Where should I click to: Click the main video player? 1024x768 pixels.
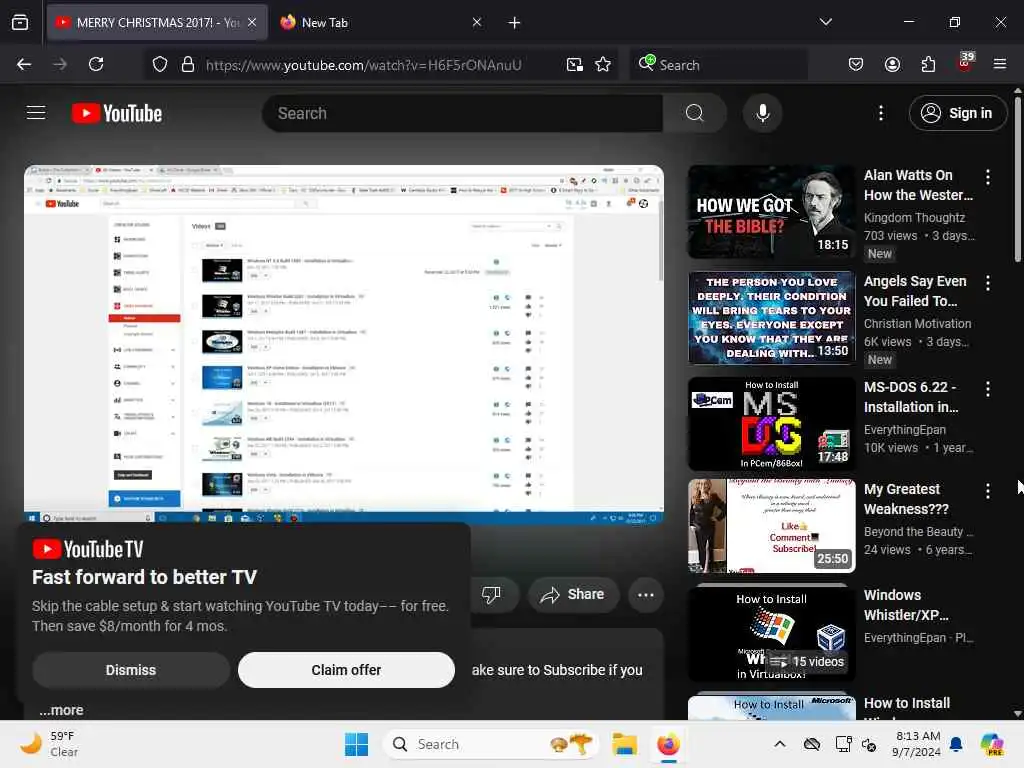pyautogui.click(x=344, y=344)
